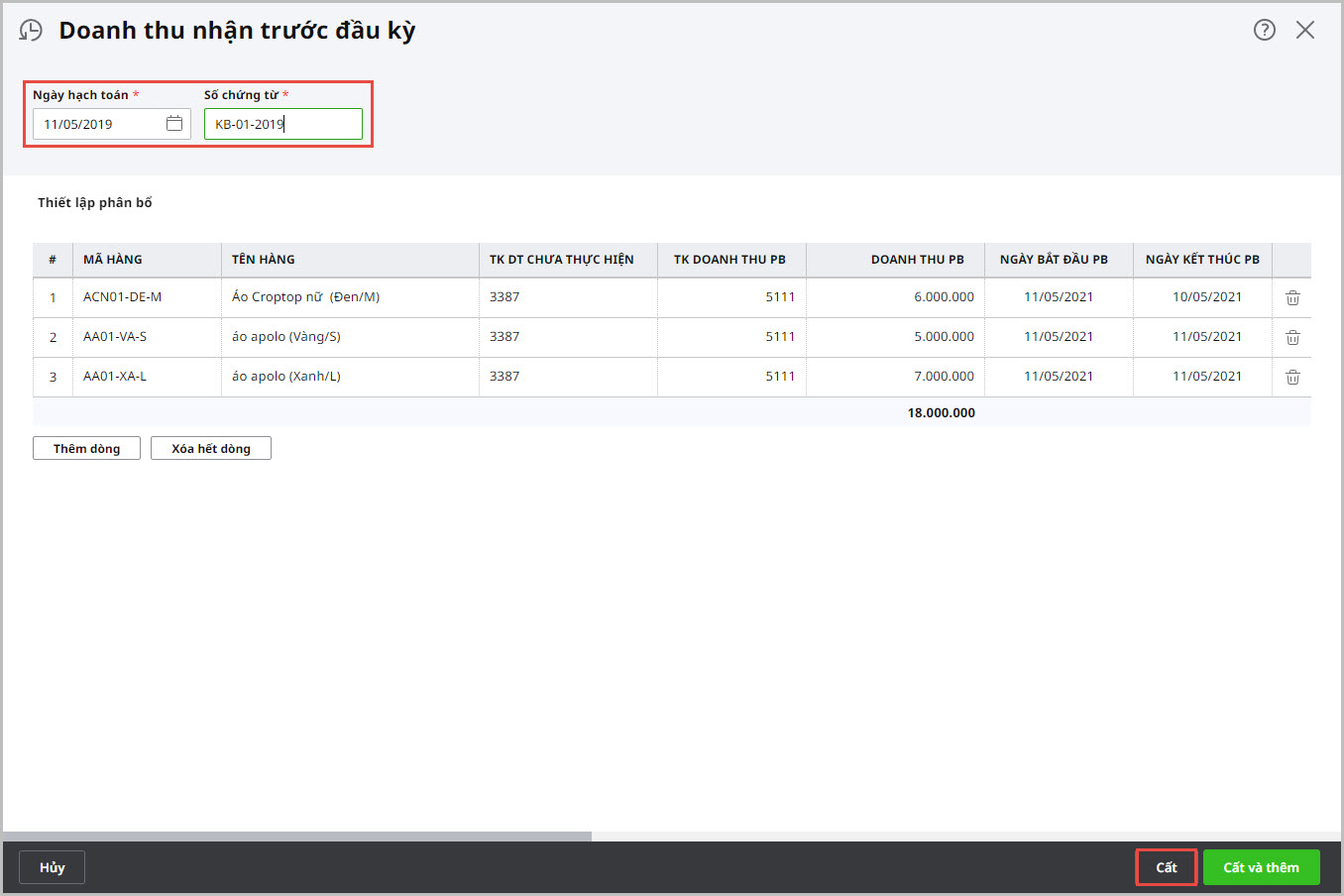Click the Cất save button
Viewport: 1344px width, 896px height.
pyautogui.click(x=1166, y=867)
